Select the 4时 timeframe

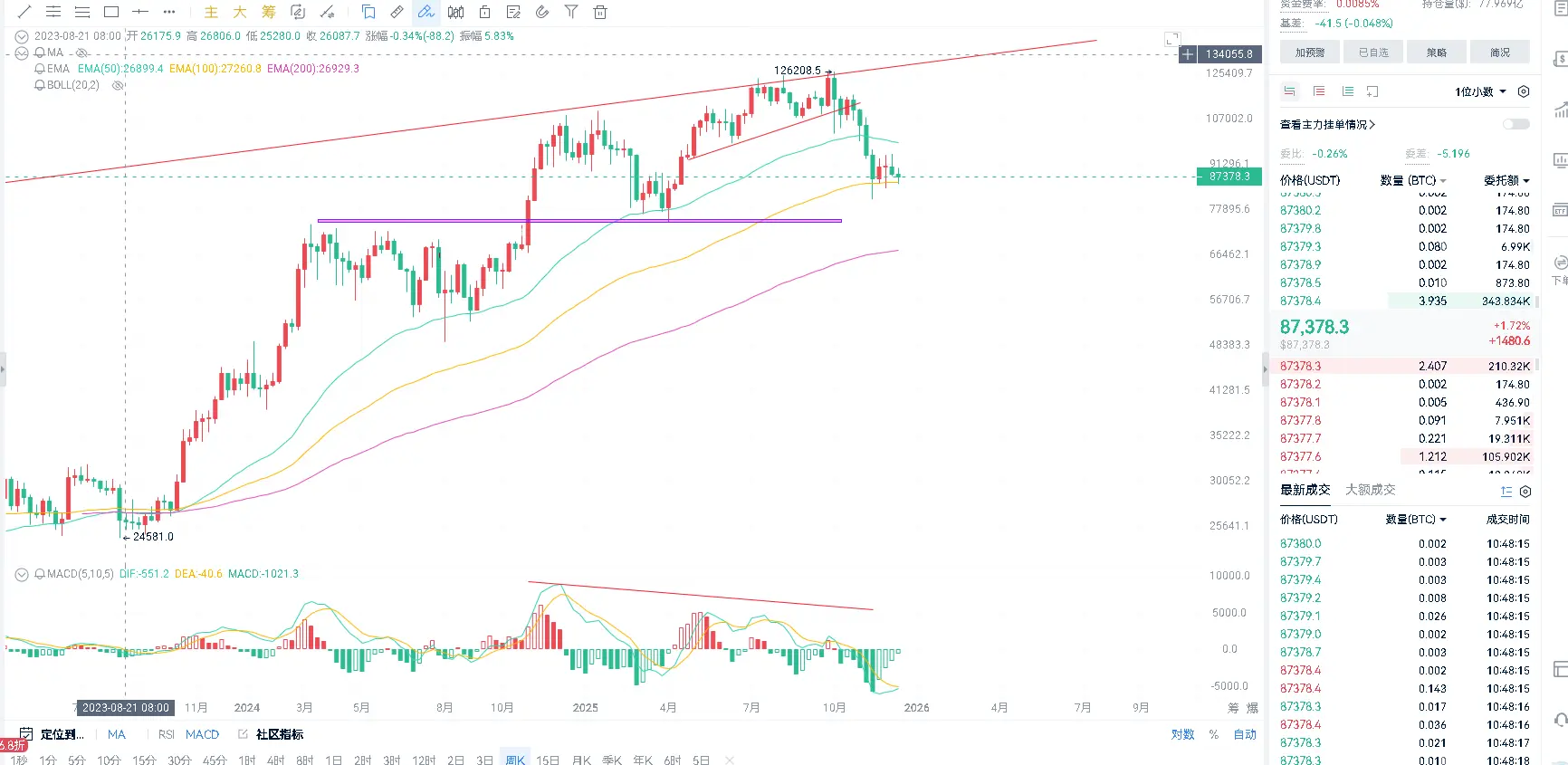[276, 760]
